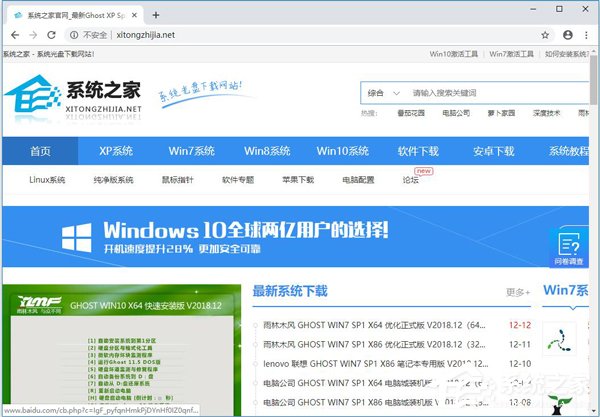
Task: Expand the 综合 search category dropdown
Action: [383, 93]
